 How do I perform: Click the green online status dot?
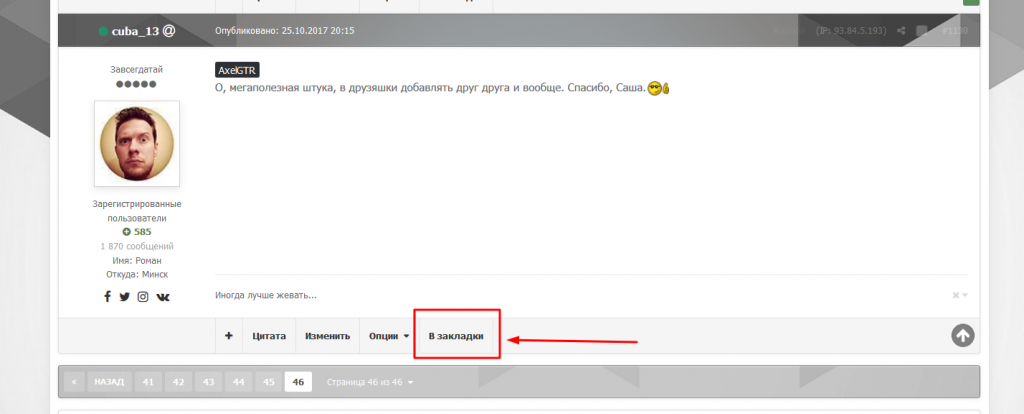[103, 31]
